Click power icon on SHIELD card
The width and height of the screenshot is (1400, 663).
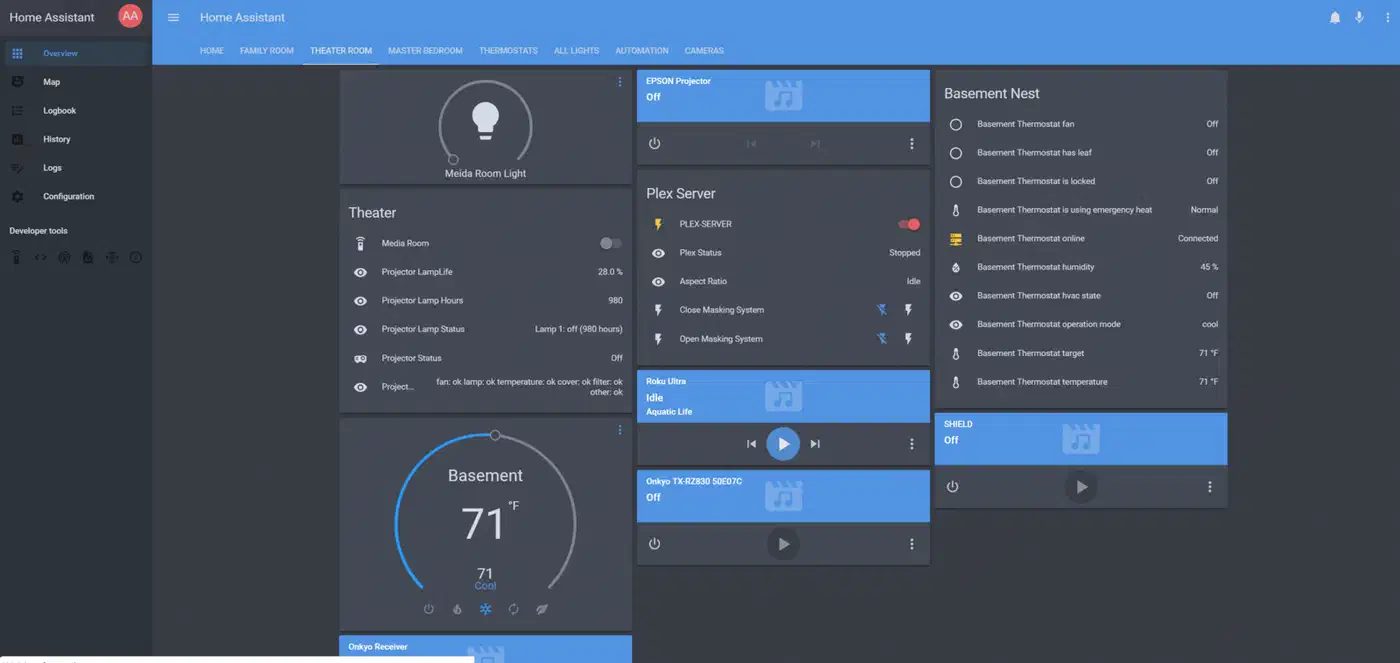tap(952, 487)
